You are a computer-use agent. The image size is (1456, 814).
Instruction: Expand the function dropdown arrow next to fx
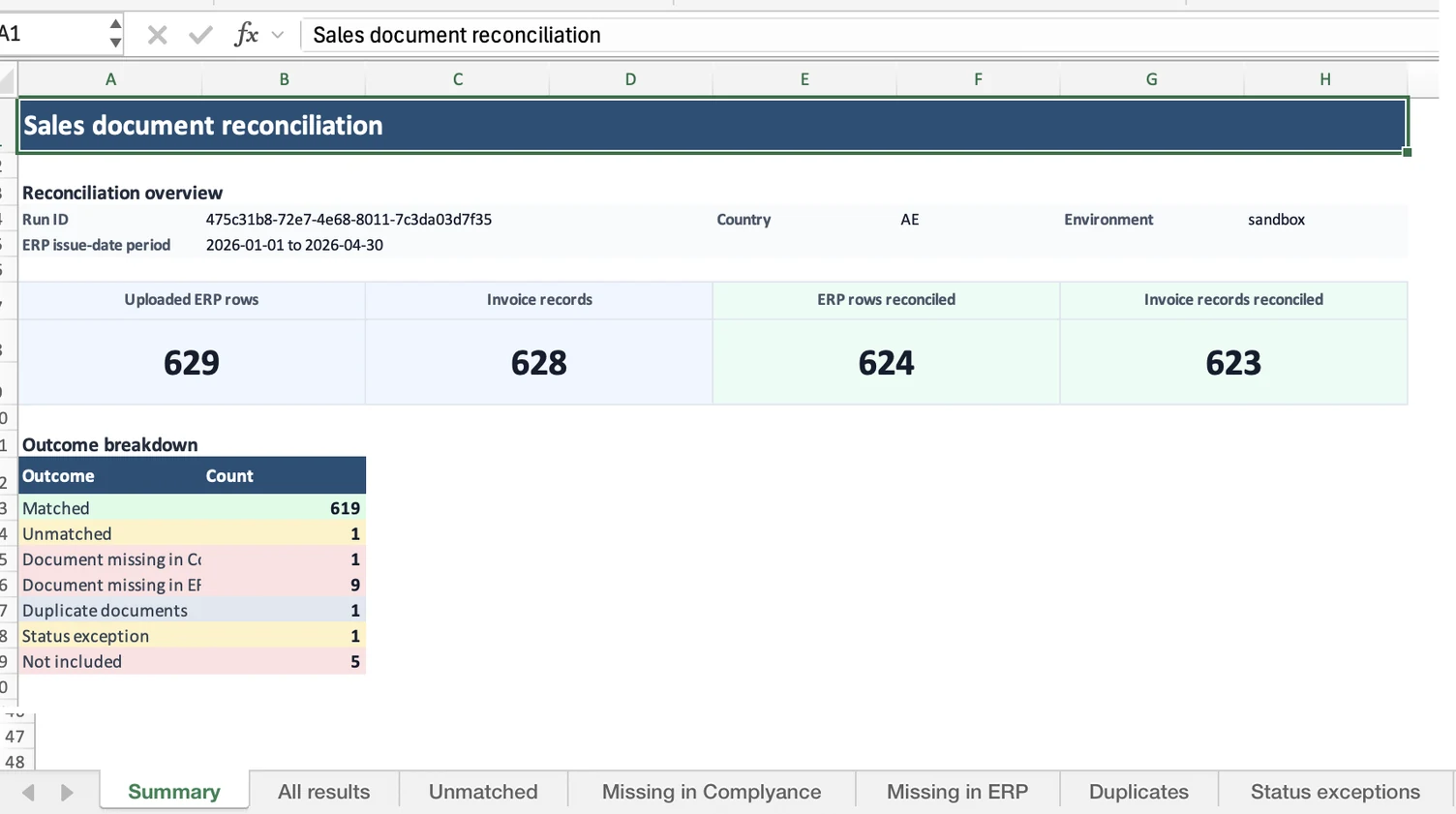pyautogui.click(x=278, y=36)
